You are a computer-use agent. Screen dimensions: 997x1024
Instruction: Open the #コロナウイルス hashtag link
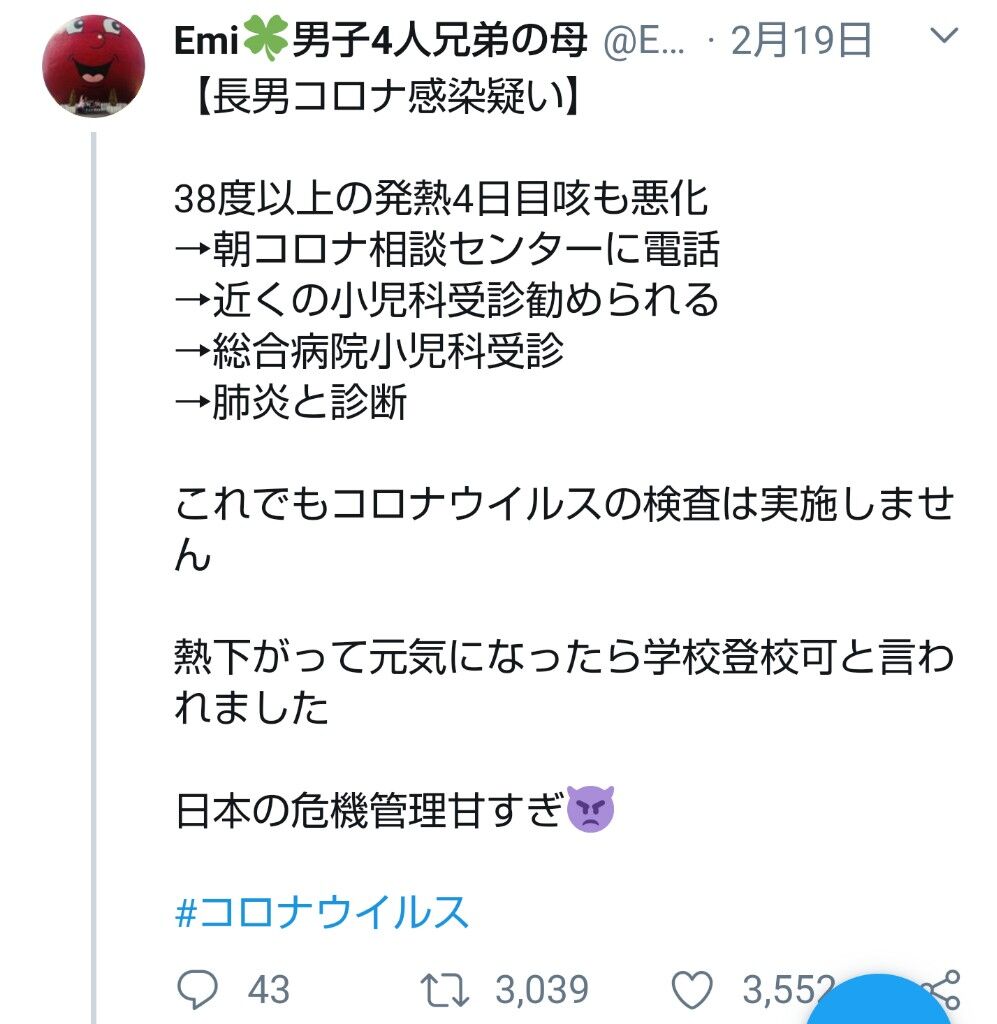pyautogui.click(x=322, y=912)
